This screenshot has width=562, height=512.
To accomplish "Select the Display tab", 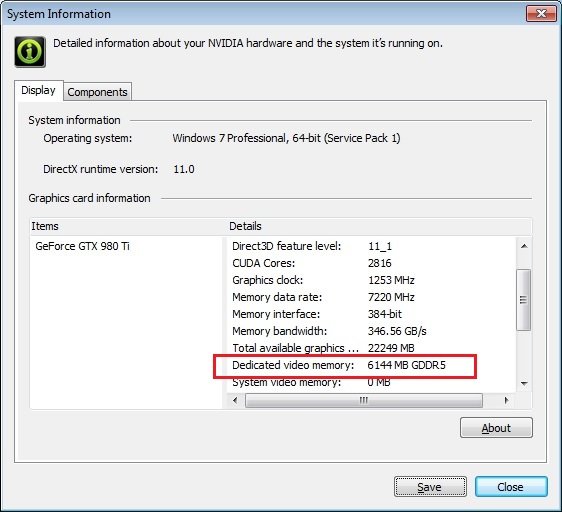I will point(39,90).
